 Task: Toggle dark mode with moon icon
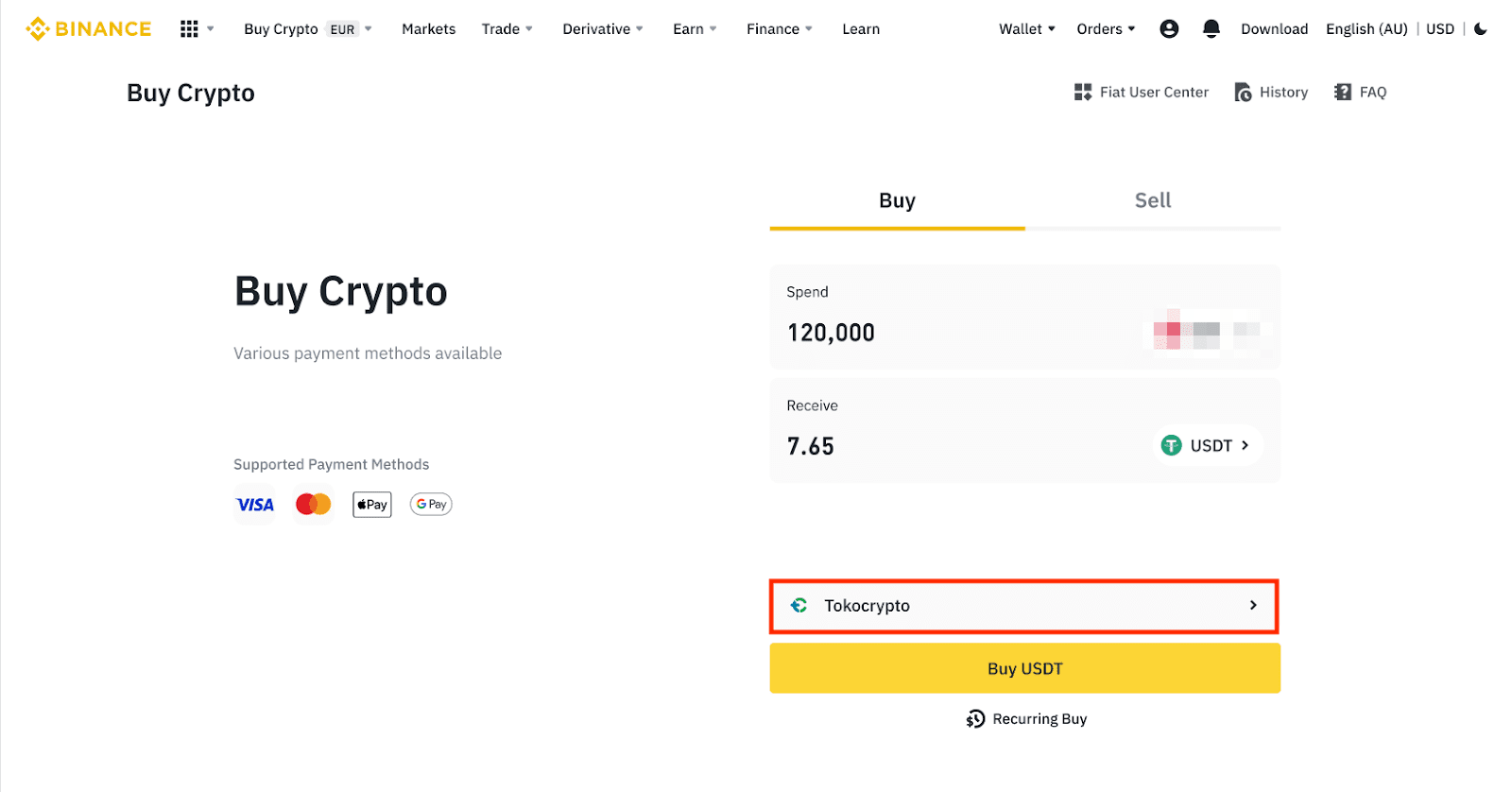pos(1481,29)
